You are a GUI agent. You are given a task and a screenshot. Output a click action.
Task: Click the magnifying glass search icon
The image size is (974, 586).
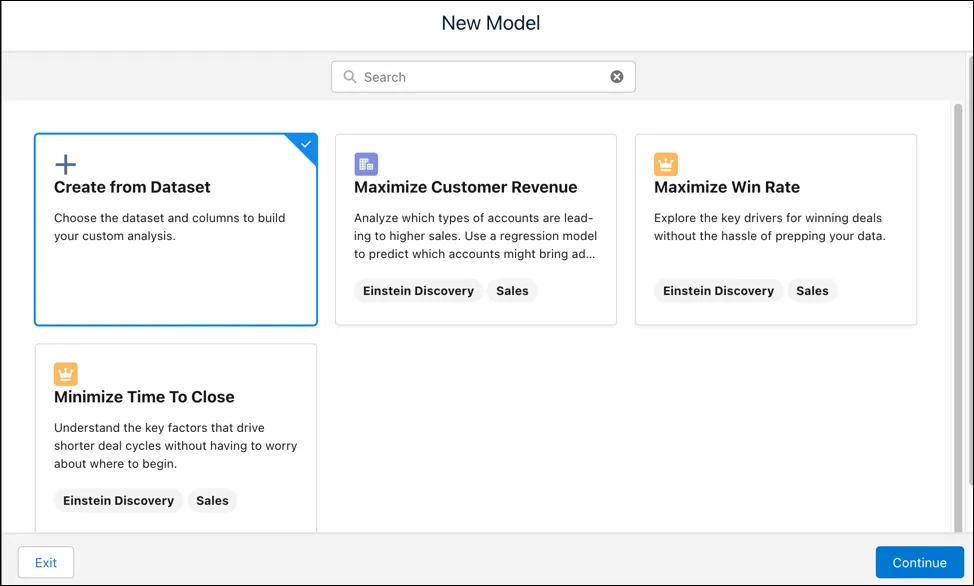click(350, 76)
